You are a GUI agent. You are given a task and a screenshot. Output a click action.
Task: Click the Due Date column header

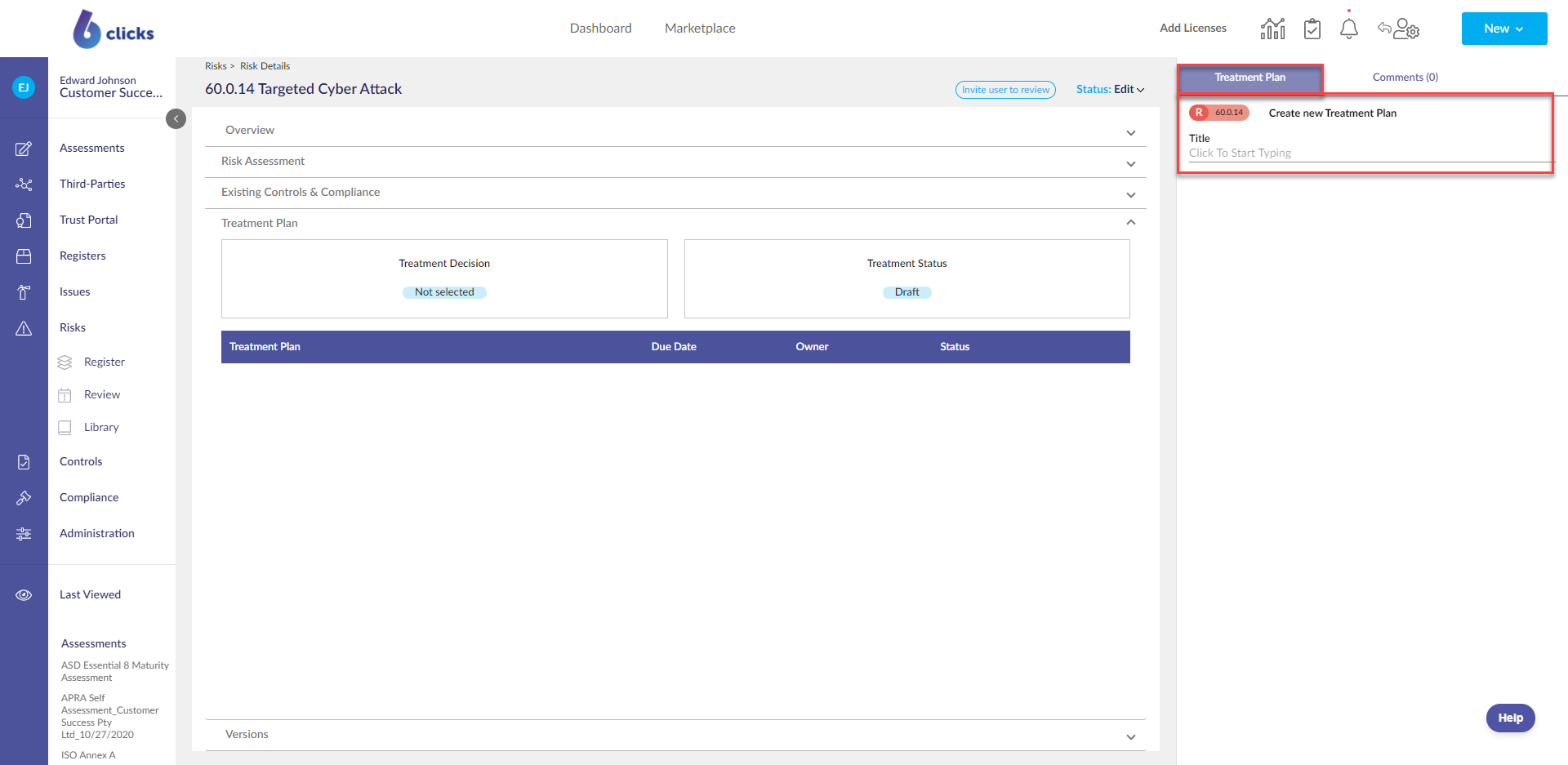pyautogui.click(x=674, y=347)
